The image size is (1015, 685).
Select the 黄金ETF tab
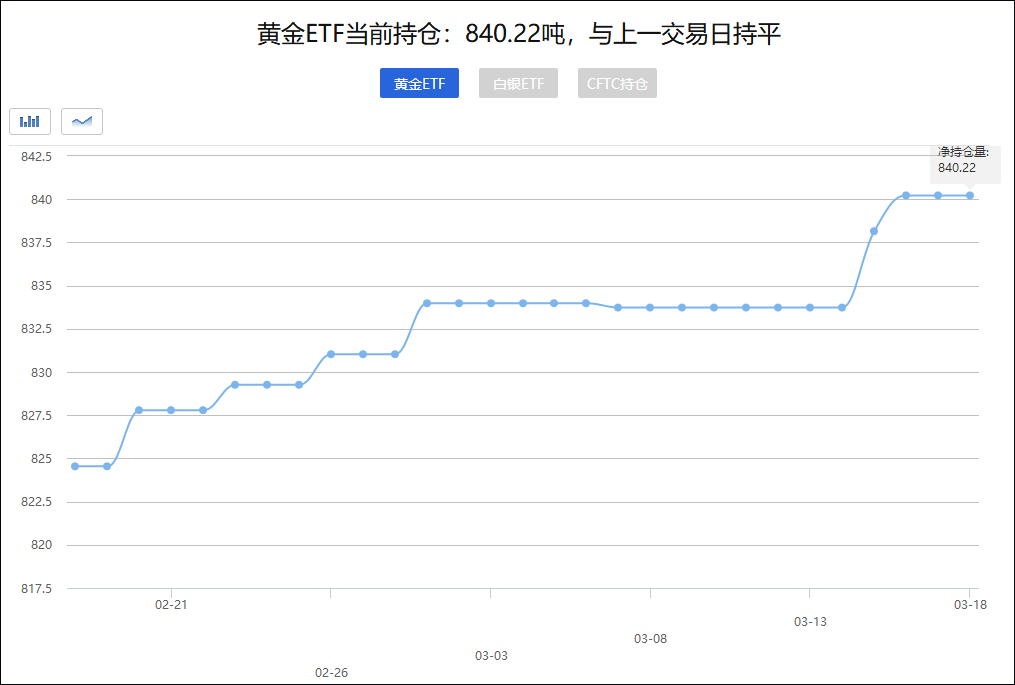point(419,84)
